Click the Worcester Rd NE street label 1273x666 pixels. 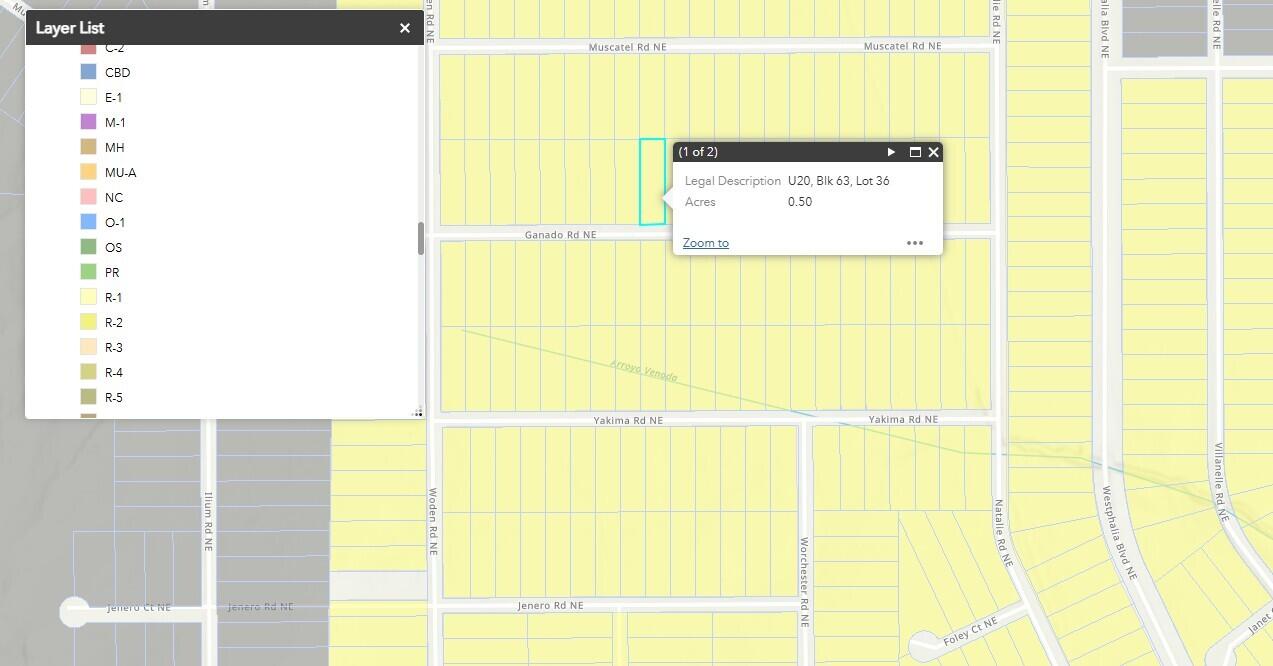(803, 582)
